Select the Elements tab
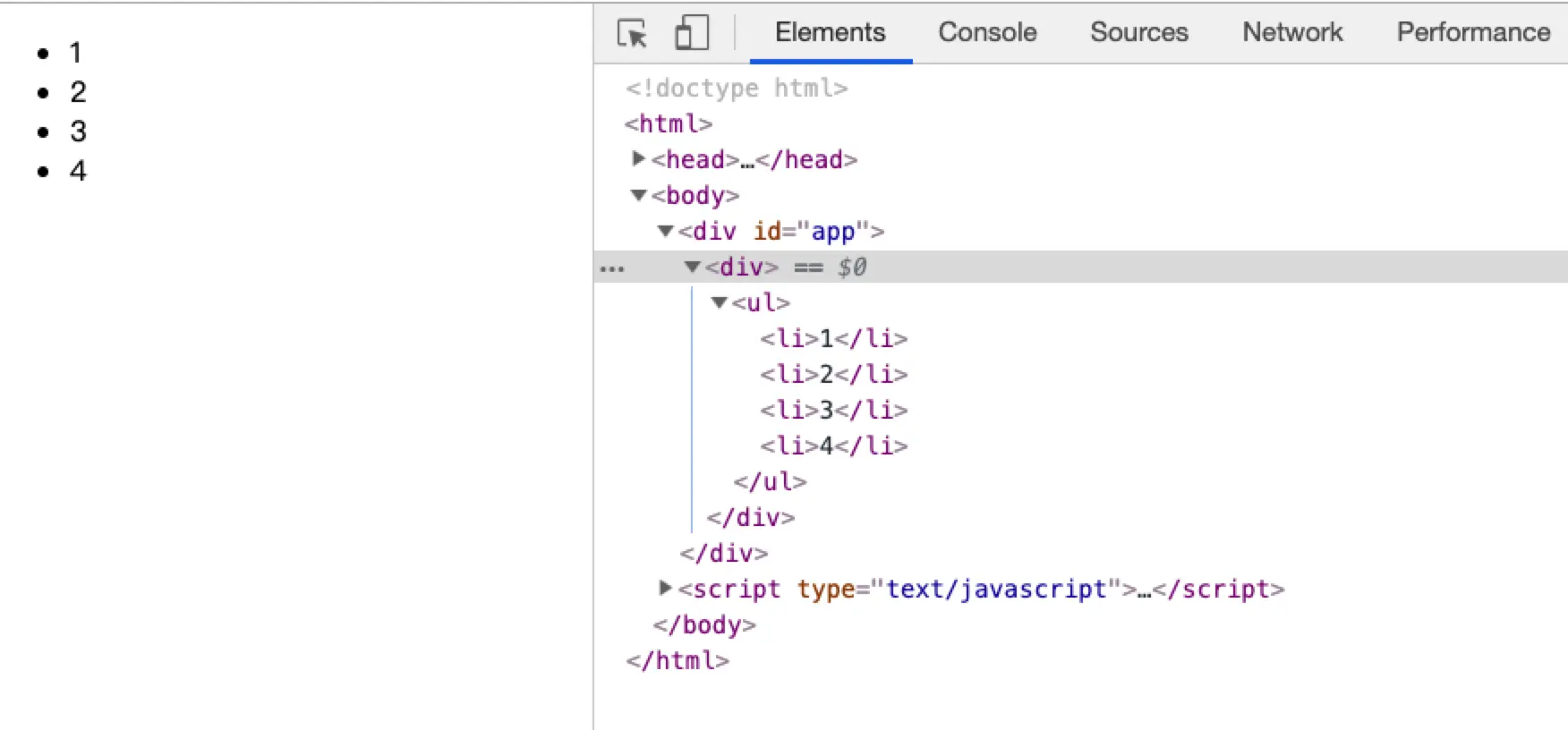Viewport: 1568px width, 730px height. click(x=830, y=32)
